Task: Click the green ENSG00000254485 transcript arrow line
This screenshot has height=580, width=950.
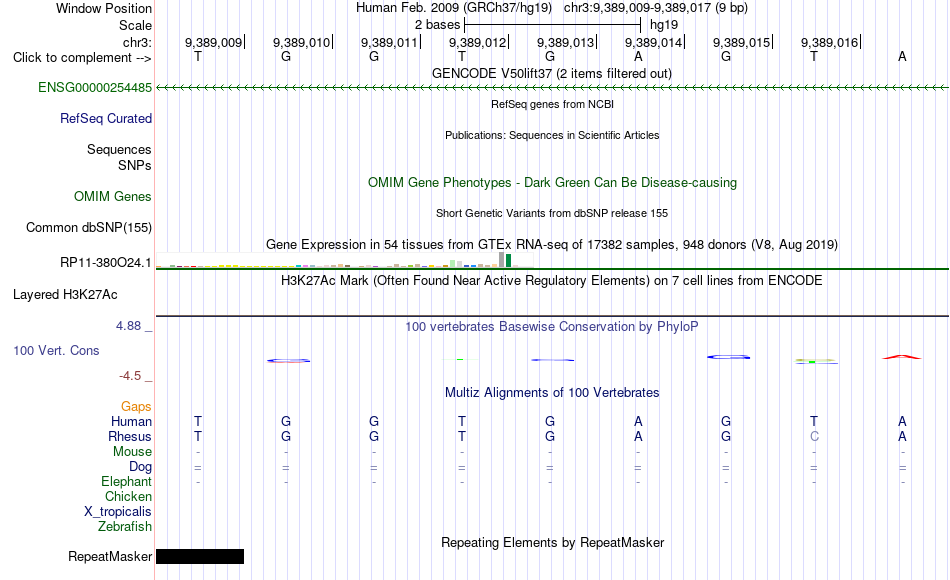Action: [x=552, y=88]
